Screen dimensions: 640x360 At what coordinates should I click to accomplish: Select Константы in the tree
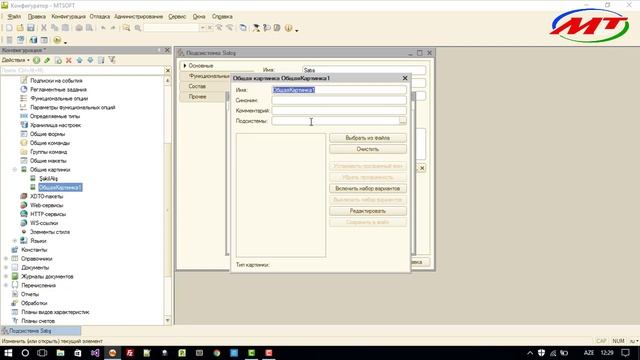click(x=34, y=250)
